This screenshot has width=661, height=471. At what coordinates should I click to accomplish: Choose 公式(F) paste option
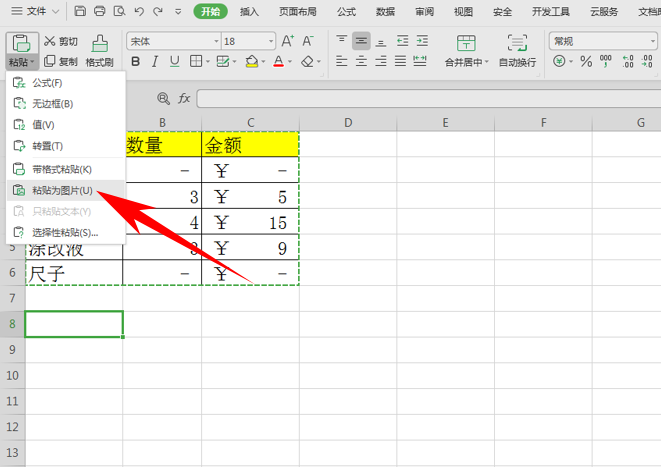tap(66, 83)
